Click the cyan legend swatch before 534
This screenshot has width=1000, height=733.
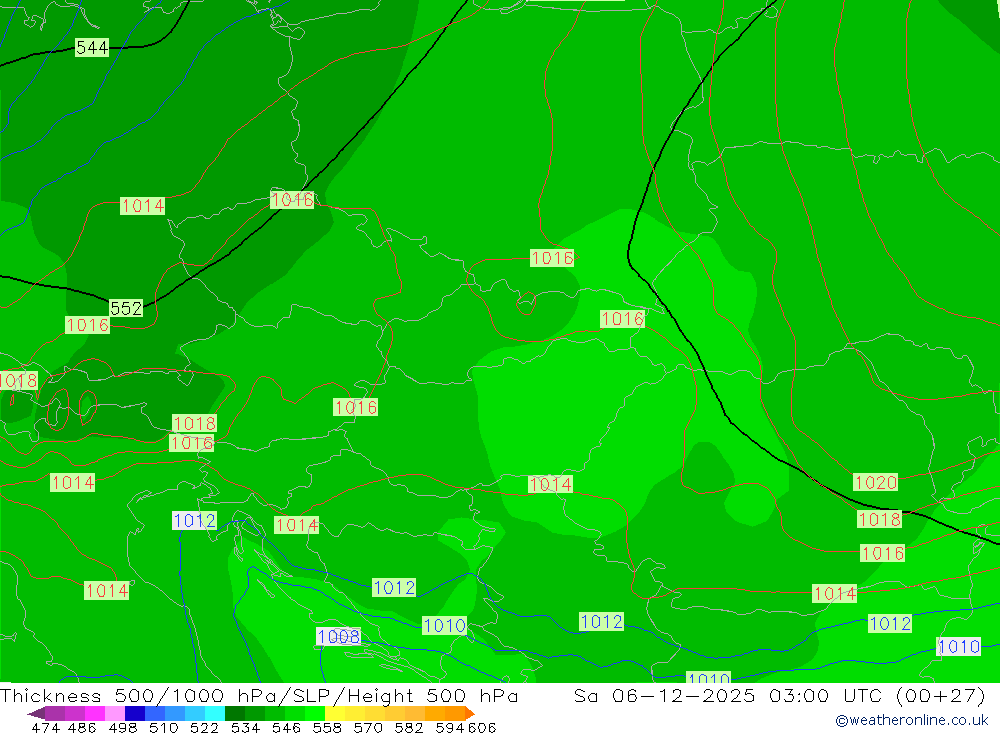214,713
